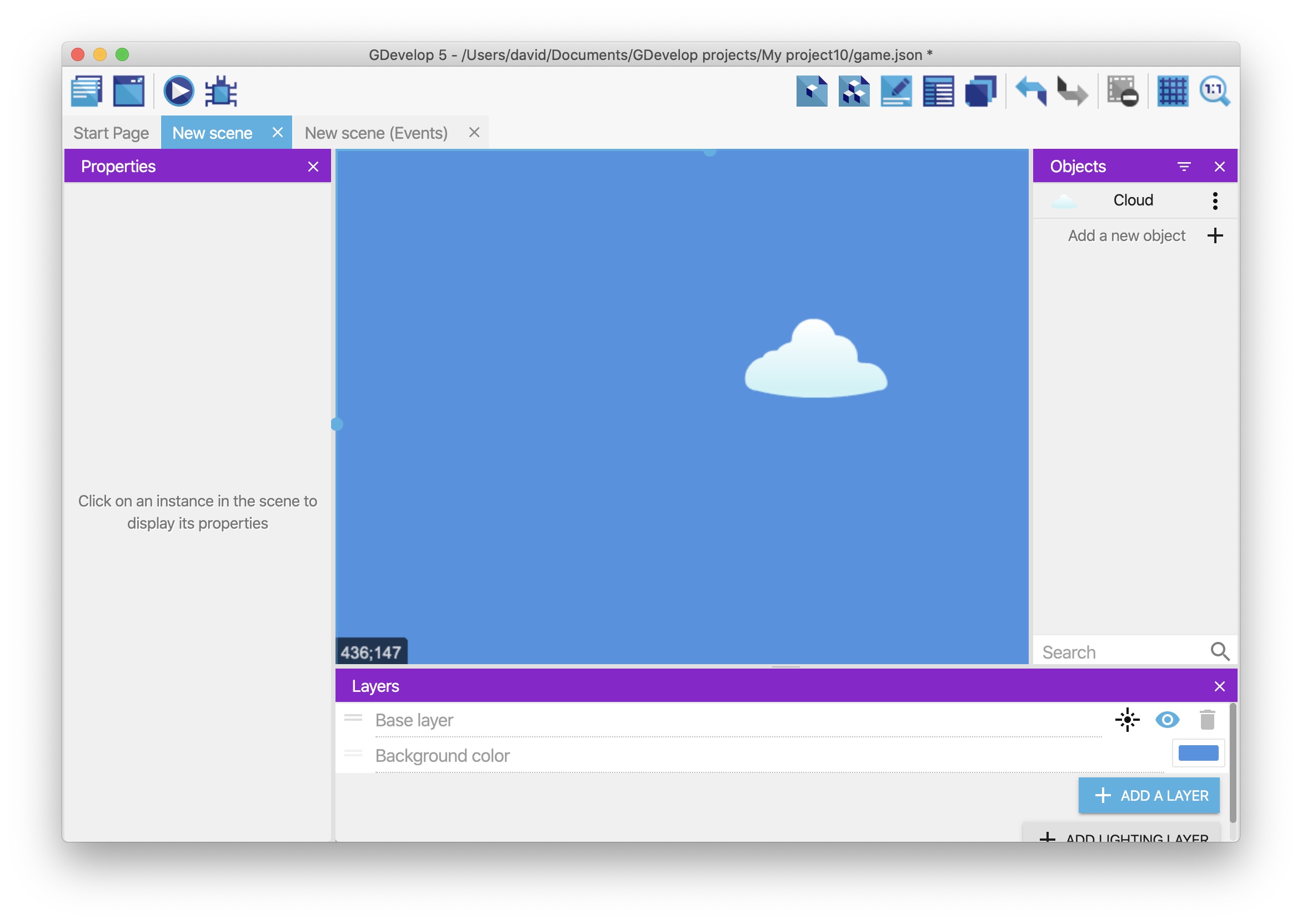Open the project manager icon

tap(87, 91)
